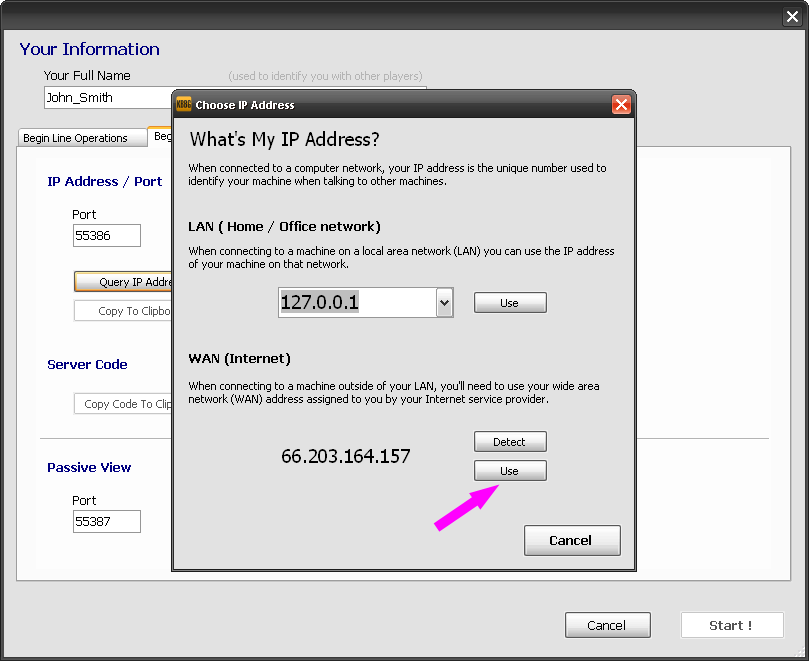Click the Passive View port field 55387

[x=106, y=522]
